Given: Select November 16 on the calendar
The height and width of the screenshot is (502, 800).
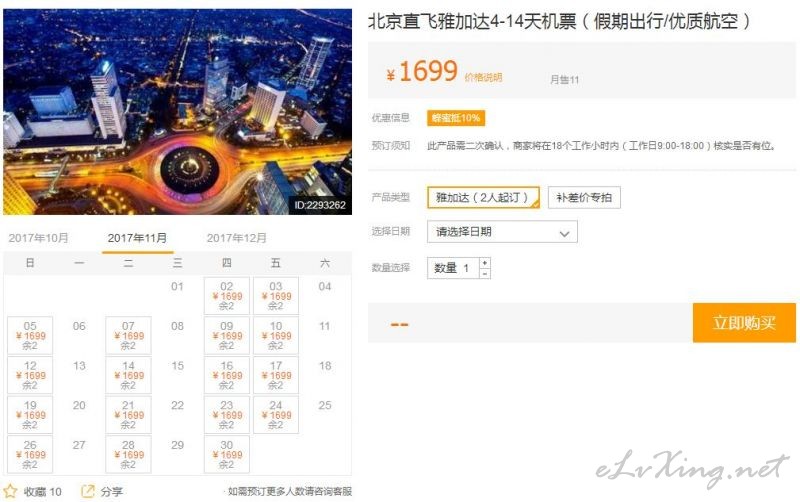Looking at the screenshot, I should (x=227, y=375).
